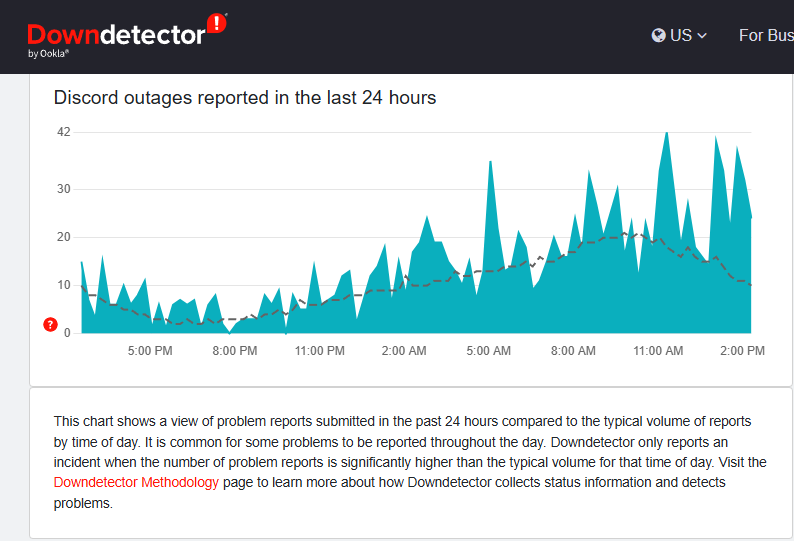Click the 11:00 PM axis label
This screenshot has height=541, width=794.
click(320, 351)
